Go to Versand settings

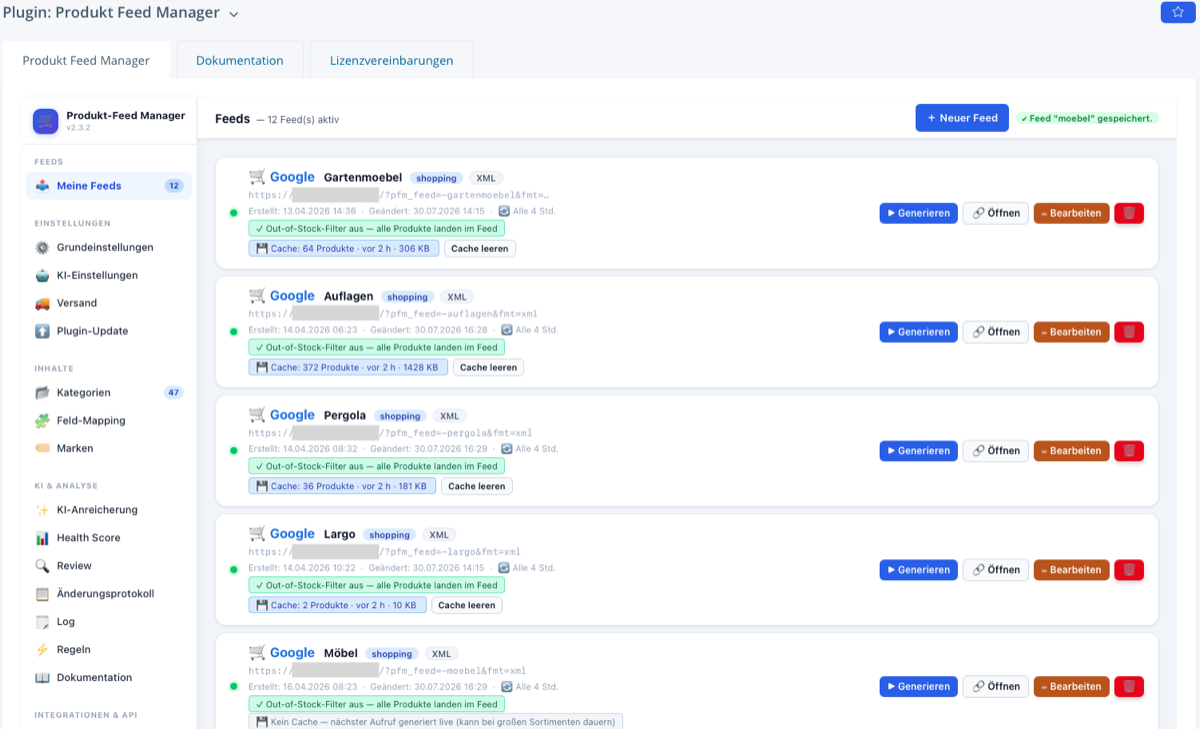tap(109, 303)
